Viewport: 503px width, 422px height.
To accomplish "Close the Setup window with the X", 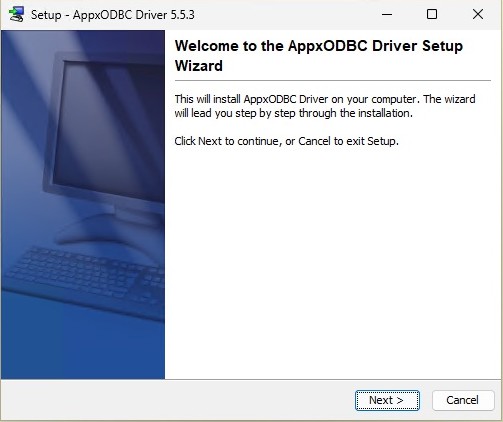I will [478, 14].
